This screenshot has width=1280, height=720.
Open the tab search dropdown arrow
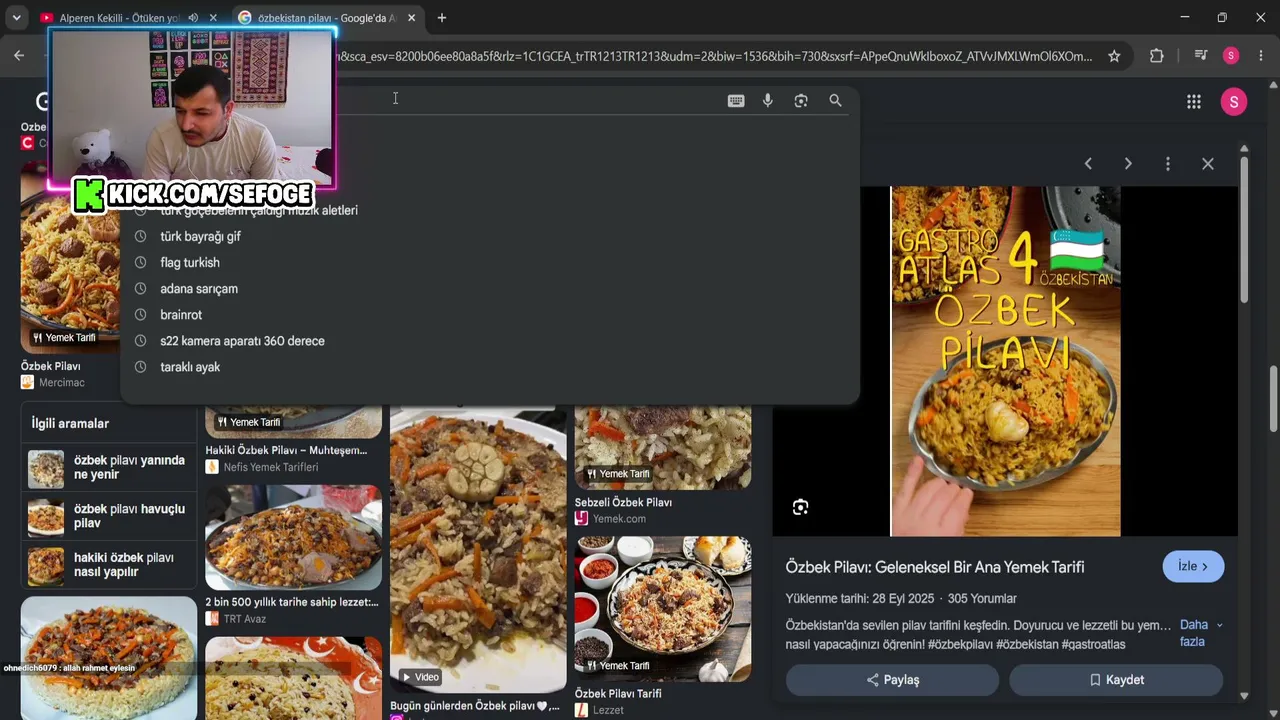pos(16,18)
